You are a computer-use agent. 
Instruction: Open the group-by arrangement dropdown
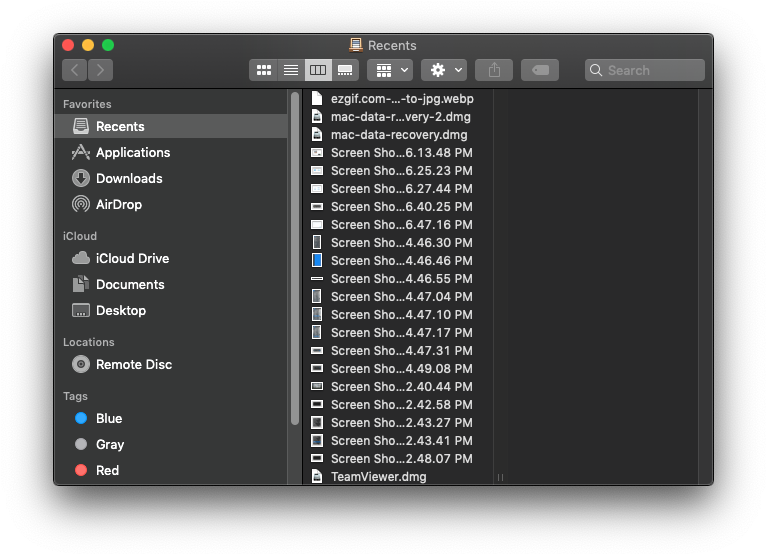pyautogui.click(x=390, y=70)
